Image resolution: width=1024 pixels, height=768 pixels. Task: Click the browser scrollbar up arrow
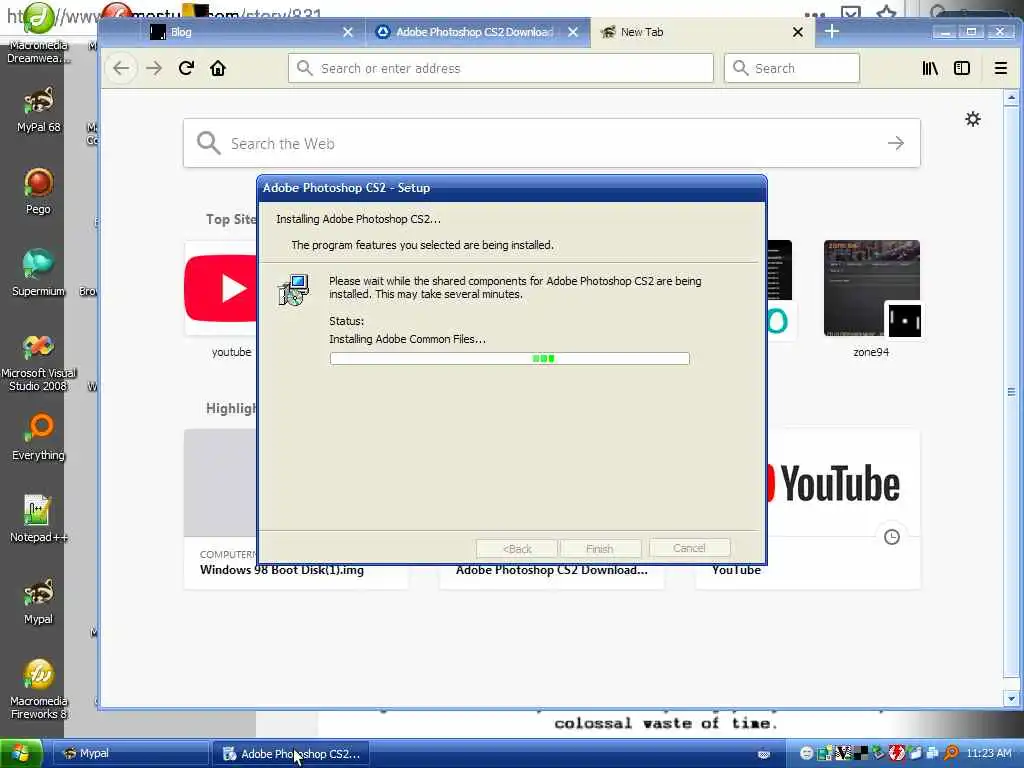1011,98
